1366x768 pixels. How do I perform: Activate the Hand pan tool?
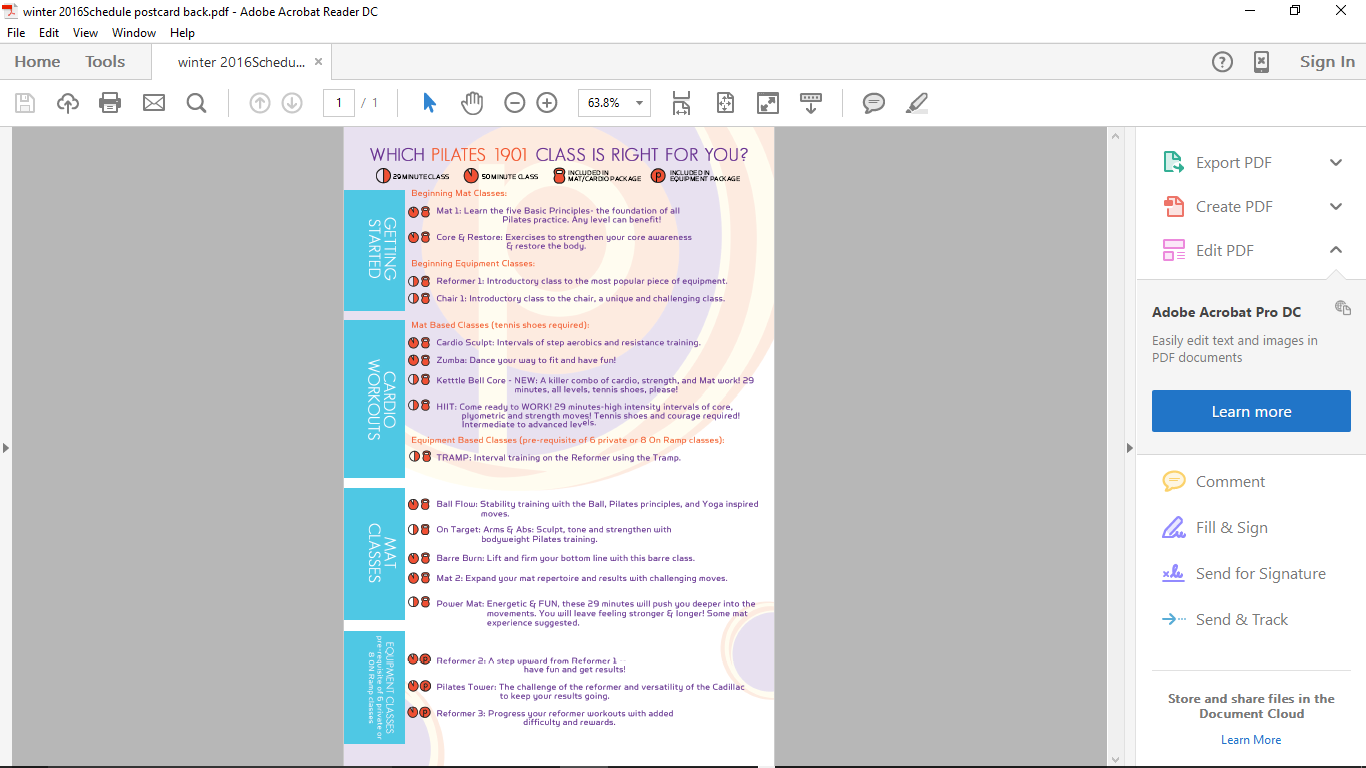coord(472,103)
